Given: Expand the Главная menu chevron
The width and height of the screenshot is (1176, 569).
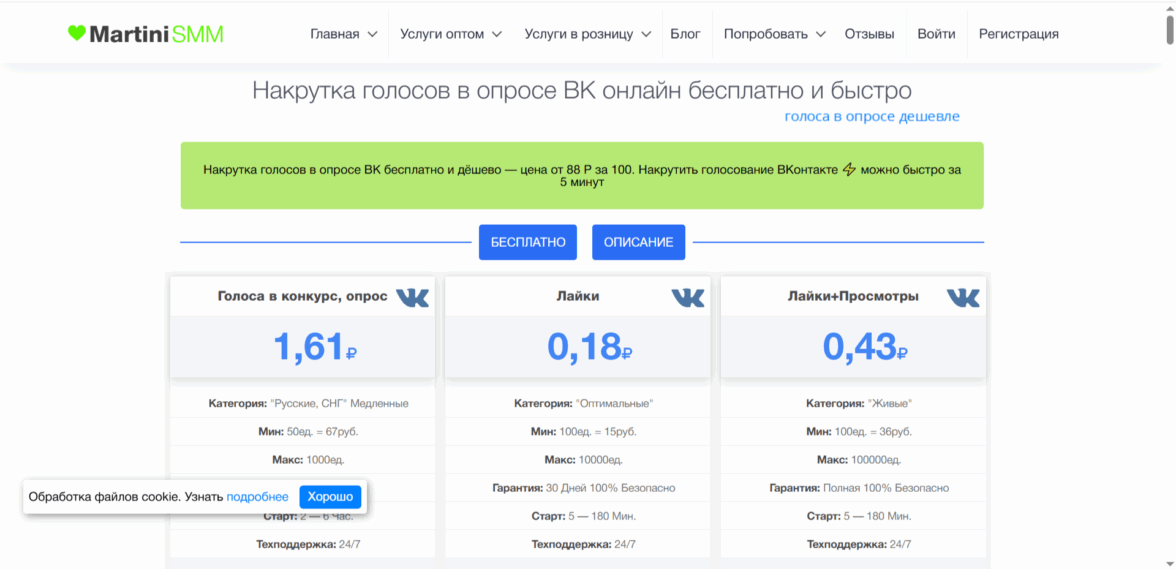Looking at the screenshot, I should coord(373,34).
